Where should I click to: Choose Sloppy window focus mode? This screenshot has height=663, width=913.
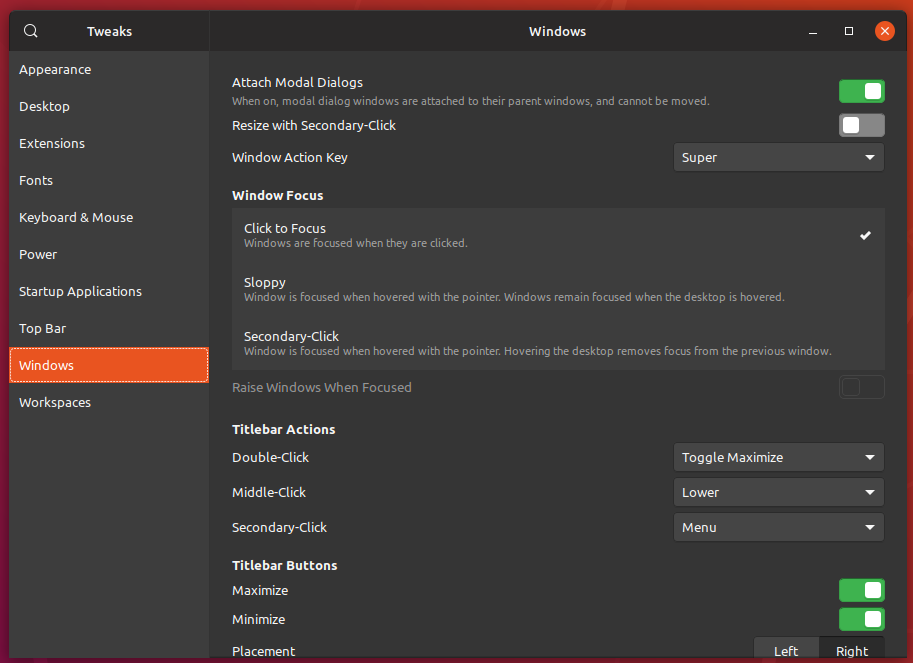click(x=558, y=289)
